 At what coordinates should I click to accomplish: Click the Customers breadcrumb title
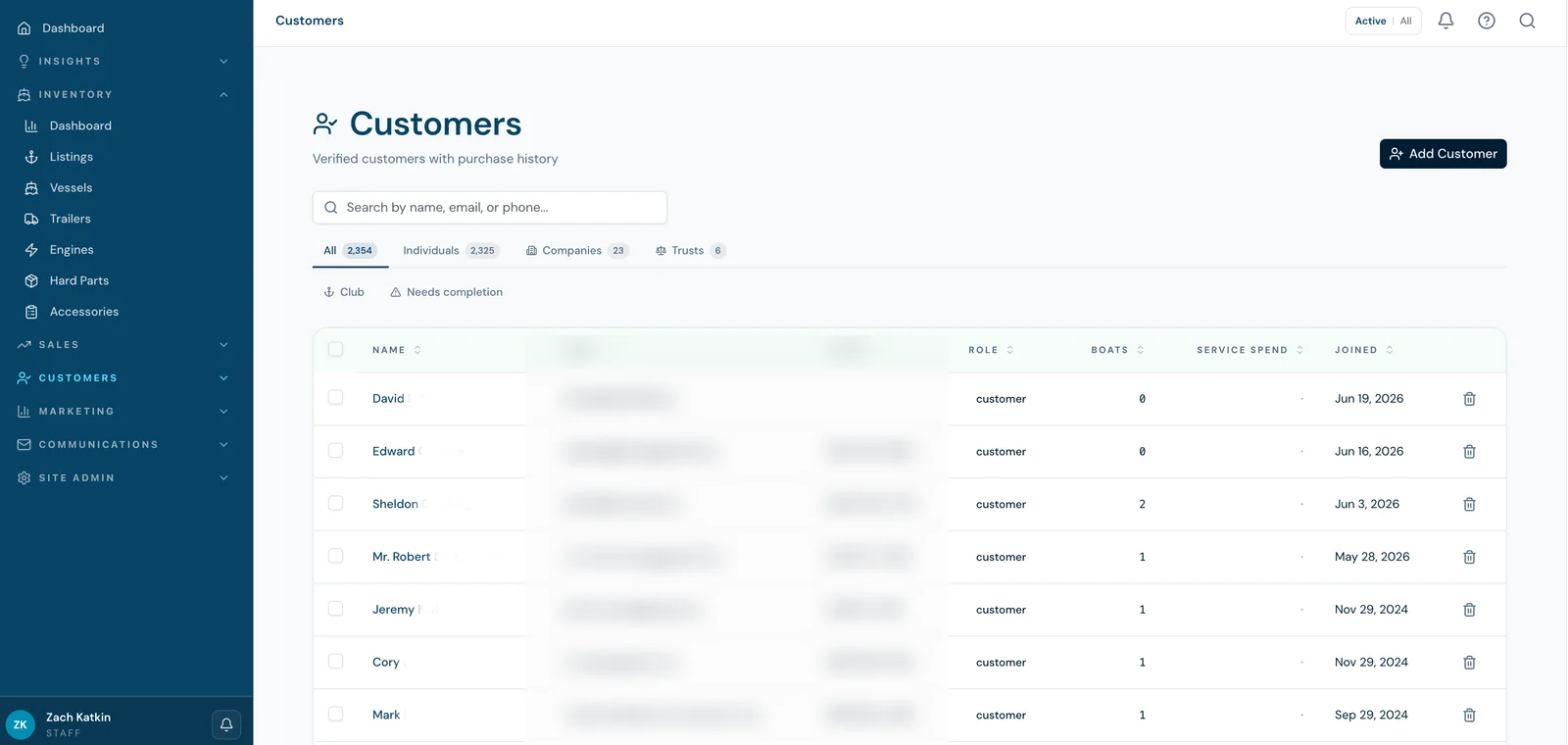[310, 21]
